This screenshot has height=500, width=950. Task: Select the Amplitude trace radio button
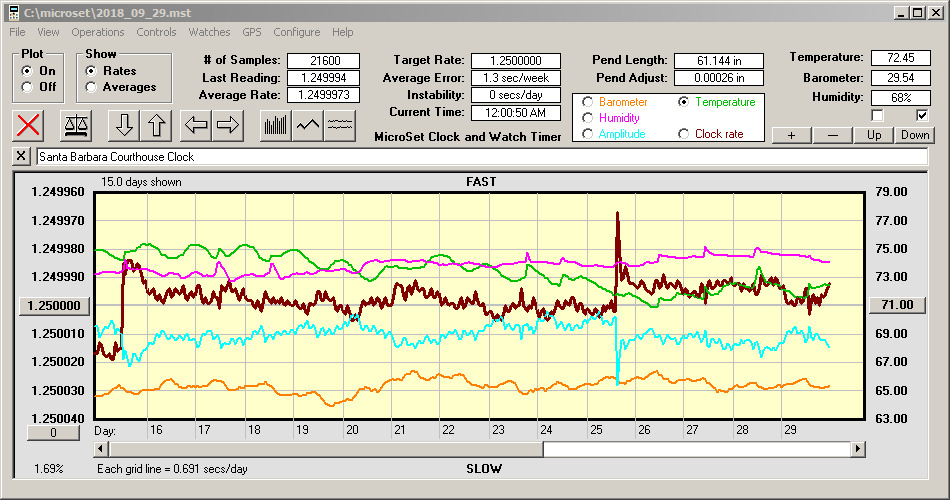point(587,134)
